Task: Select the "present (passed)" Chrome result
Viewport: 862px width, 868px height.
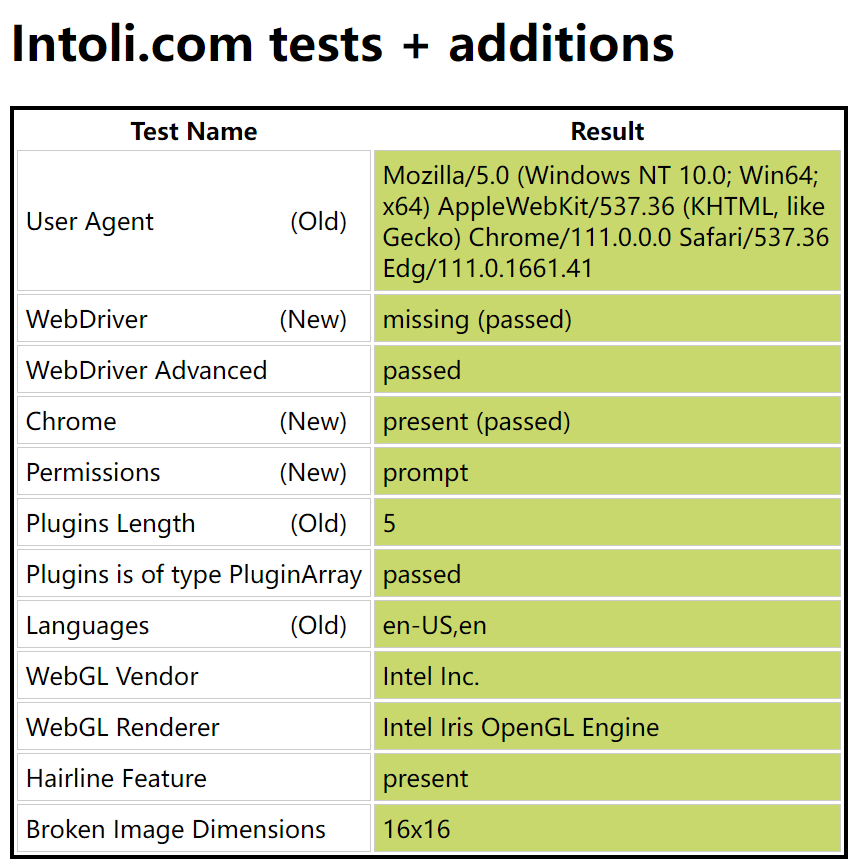Action: pyautogui.click(x=476, y=422)
